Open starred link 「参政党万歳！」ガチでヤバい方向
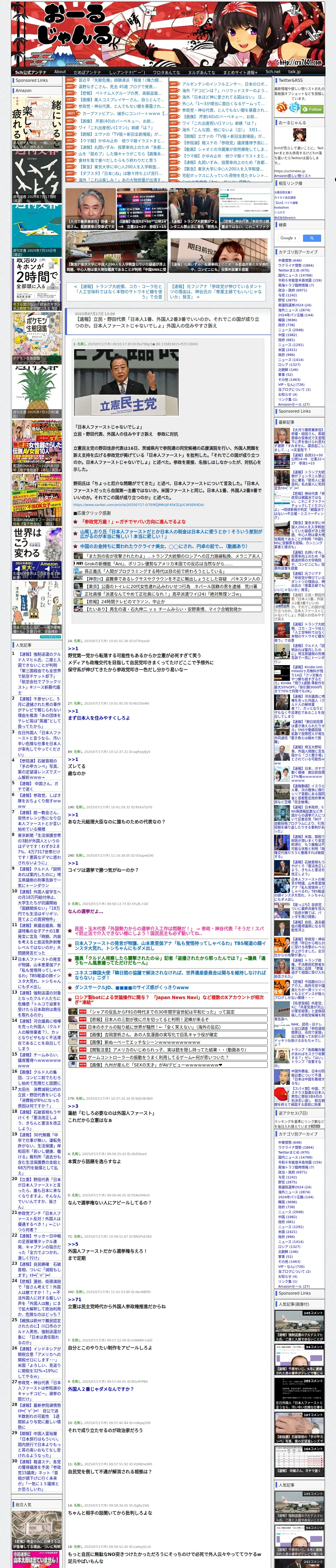 coord(132,522)
